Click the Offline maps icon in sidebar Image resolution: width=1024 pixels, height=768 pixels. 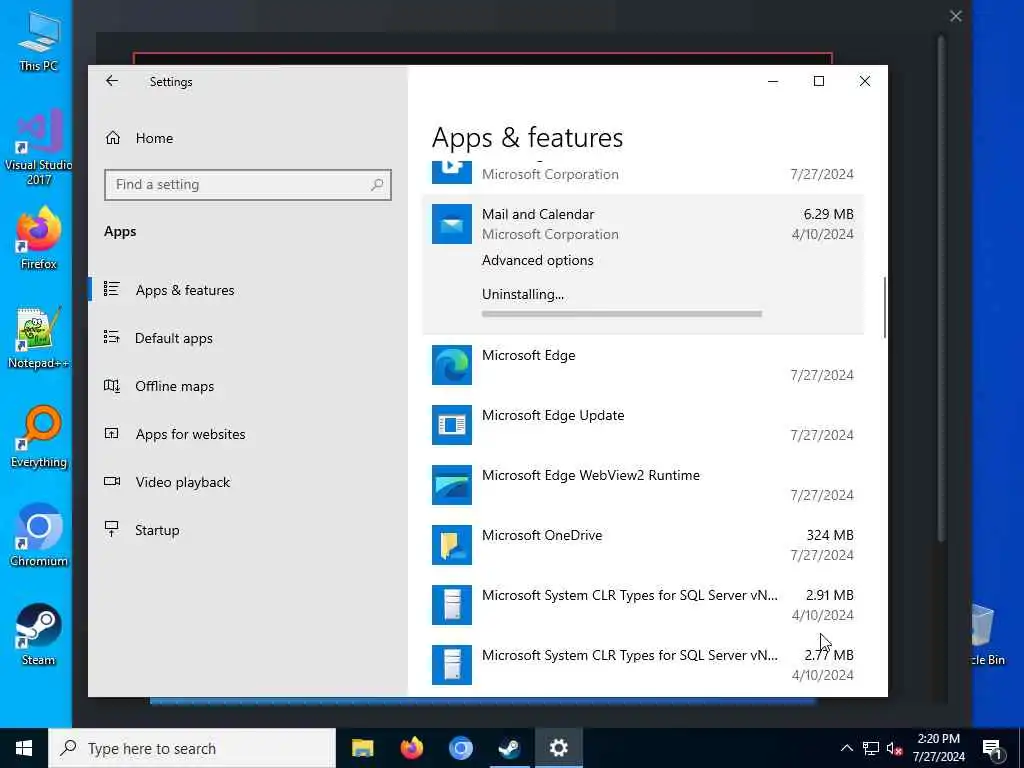point(112,385)
